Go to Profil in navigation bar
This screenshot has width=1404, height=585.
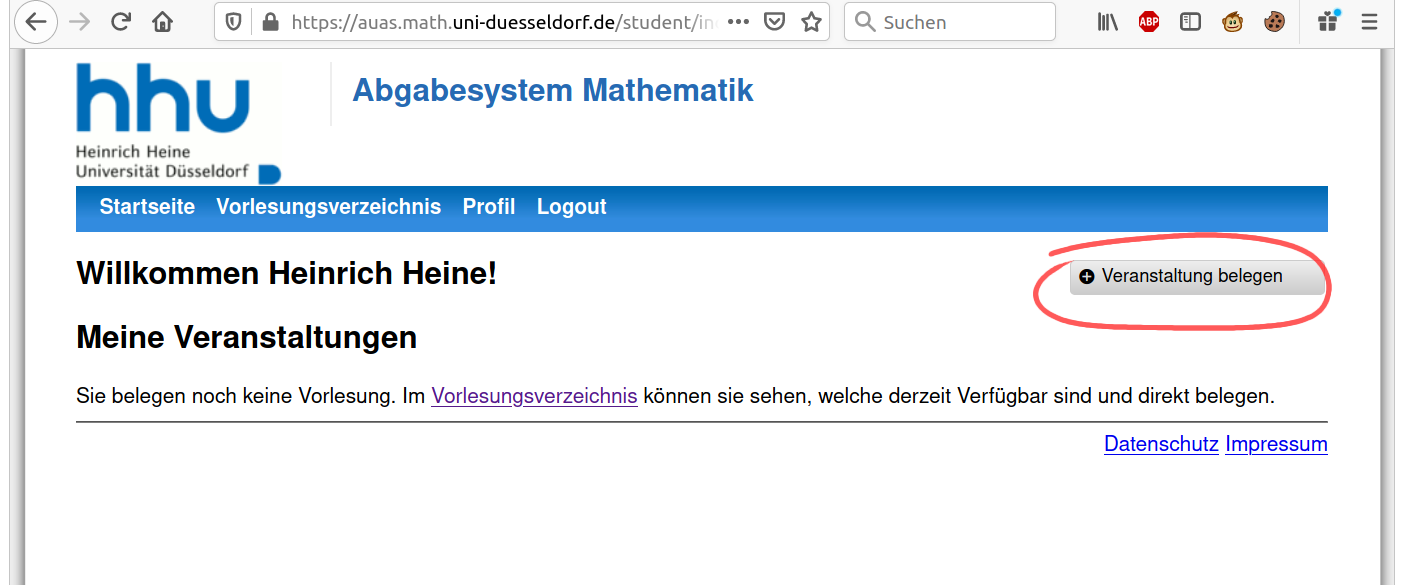(x=488, y=207)
